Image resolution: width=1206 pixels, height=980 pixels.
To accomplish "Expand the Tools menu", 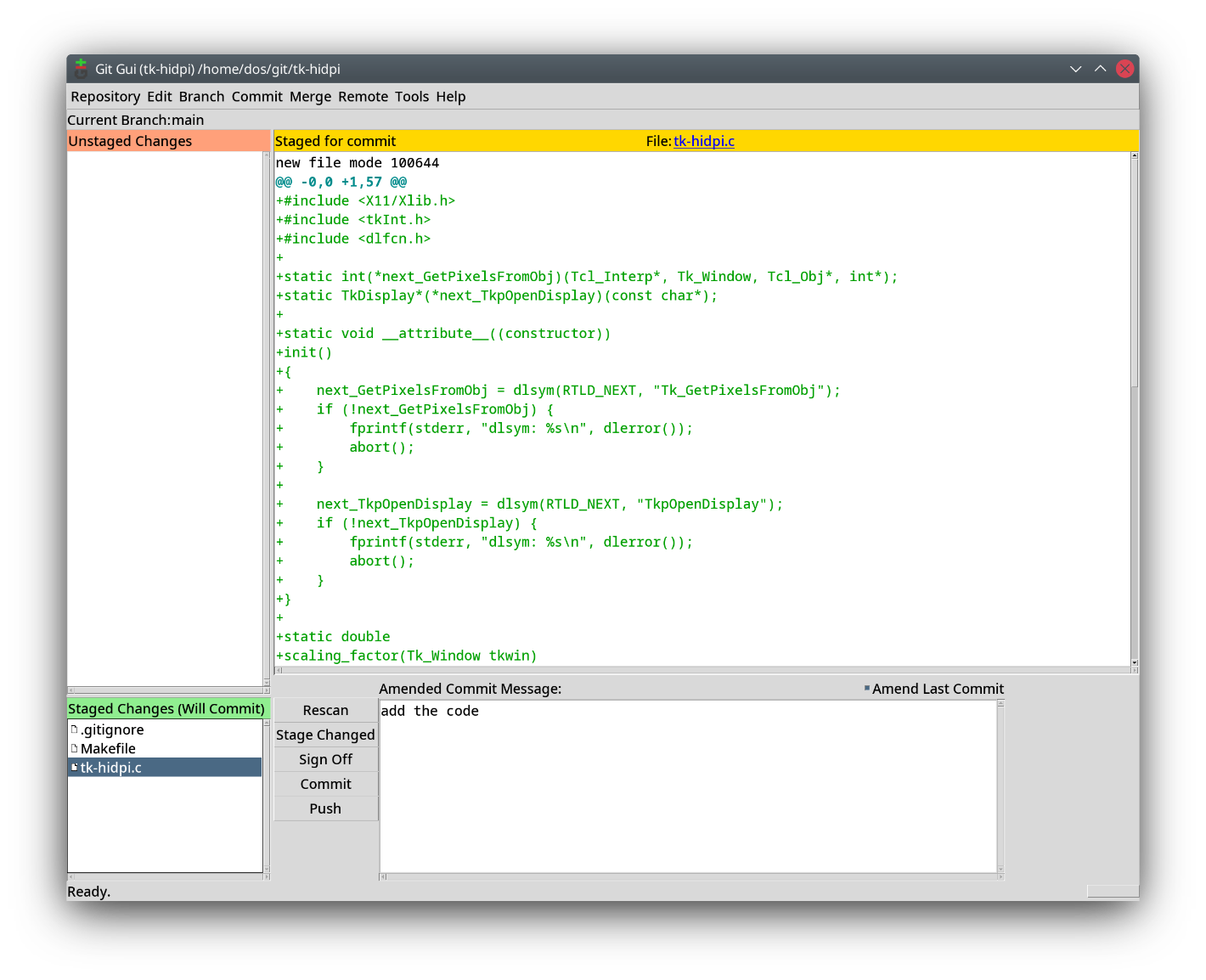I will tap(412, 97).
